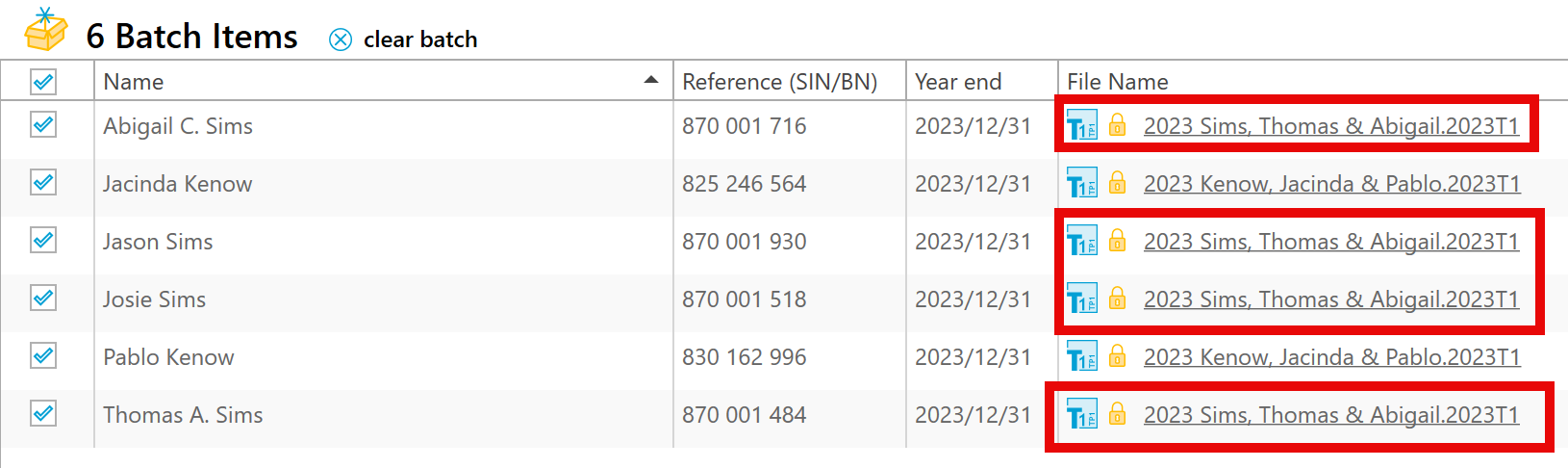The image size is (1568, 468).
Task: Click the sort arrow in Name column
Action: point(651,80)
